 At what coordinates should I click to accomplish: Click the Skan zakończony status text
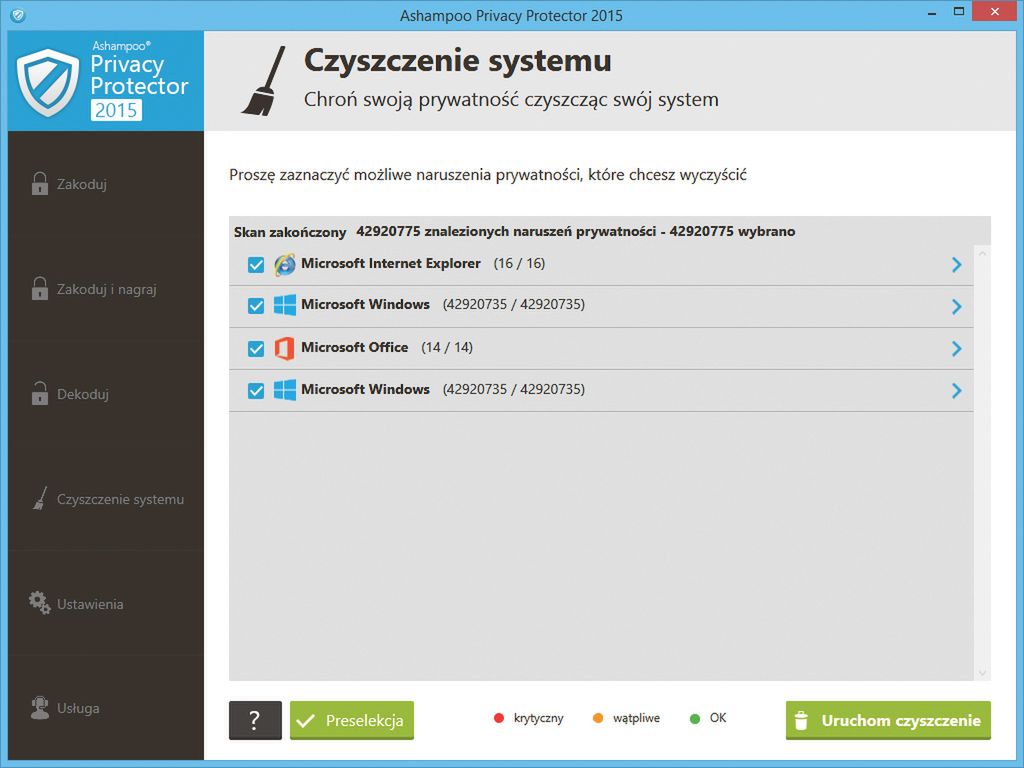290,232
